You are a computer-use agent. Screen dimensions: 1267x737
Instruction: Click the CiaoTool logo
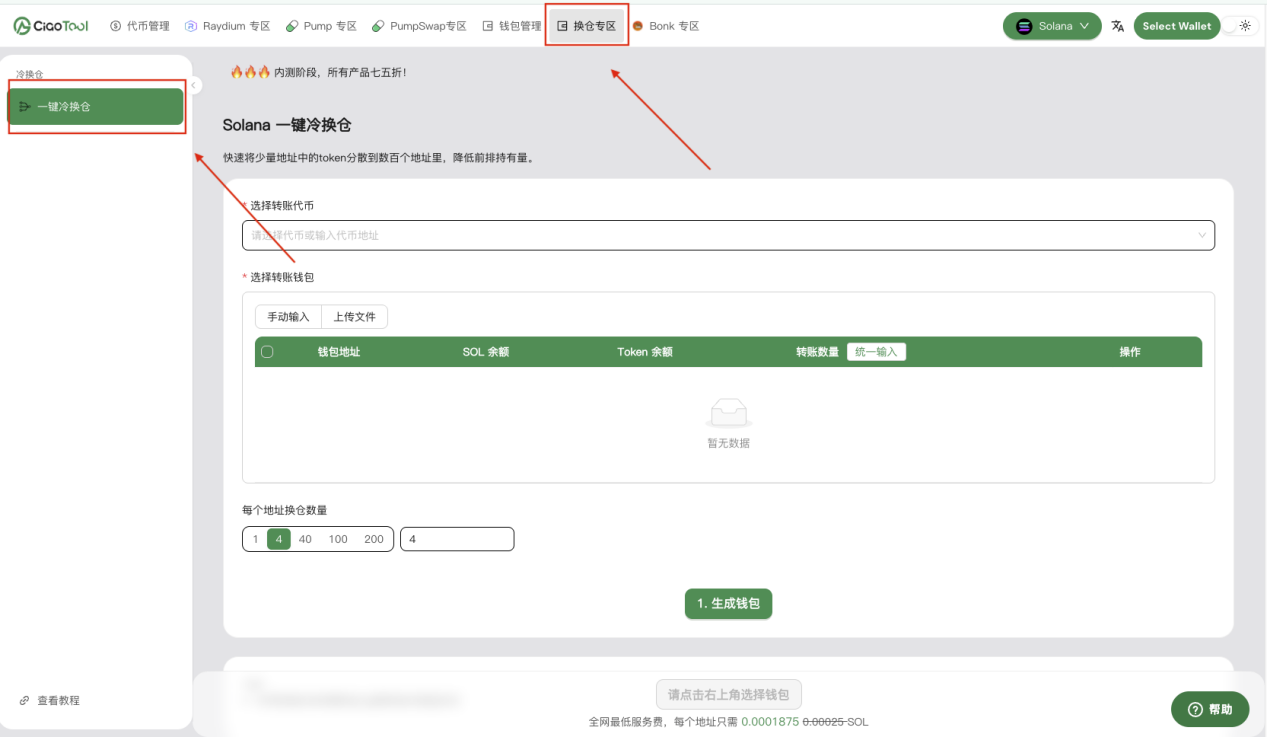pyautogui.click(x=50, y=26)
